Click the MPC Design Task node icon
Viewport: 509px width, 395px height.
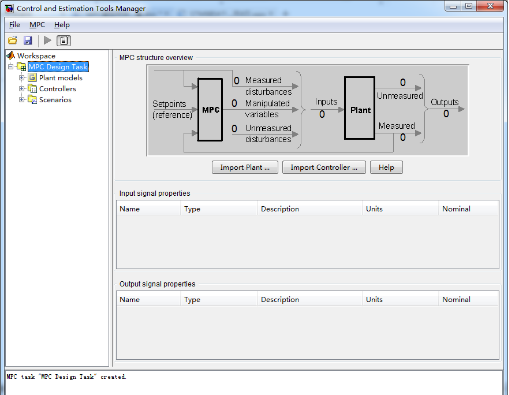(22, 67)
